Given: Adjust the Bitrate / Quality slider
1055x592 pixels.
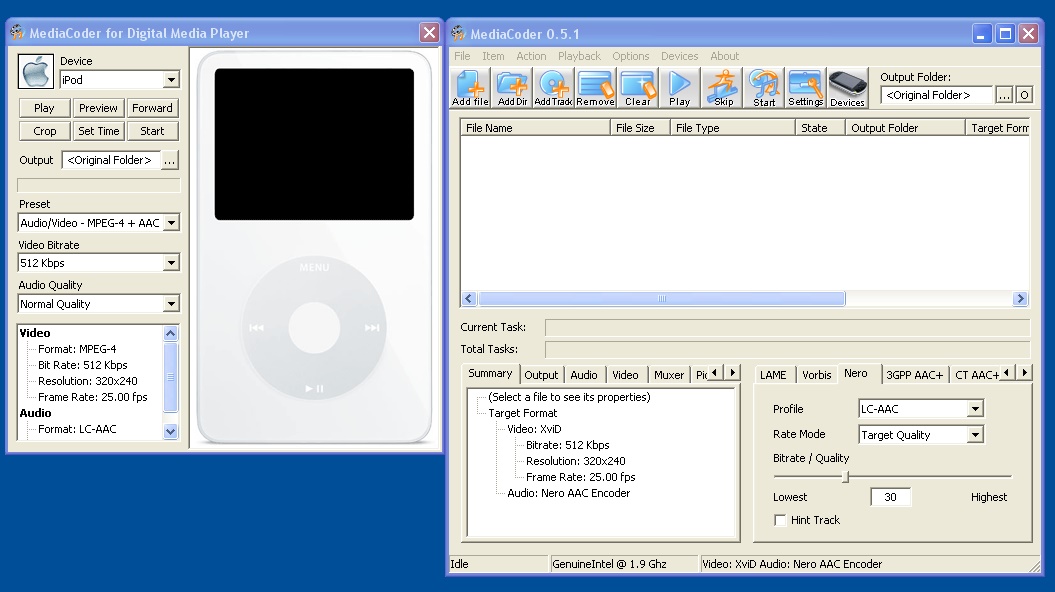Looking at the screenshot, I should 846,476.
